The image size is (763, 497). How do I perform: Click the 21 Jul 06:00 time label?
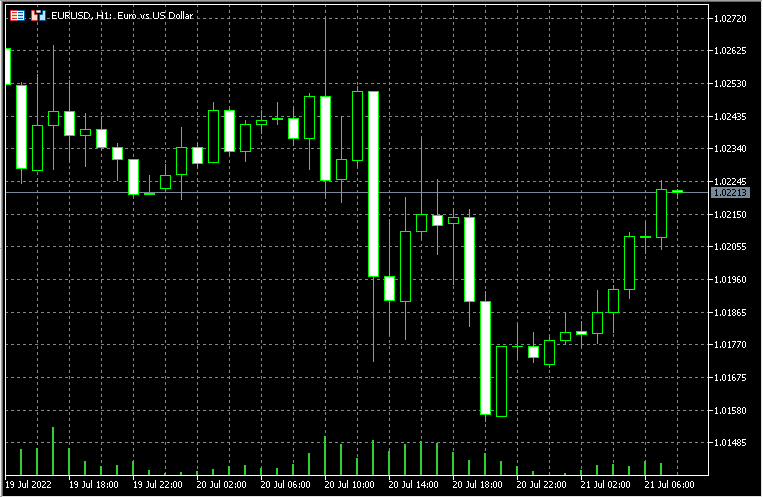point(669,485)
